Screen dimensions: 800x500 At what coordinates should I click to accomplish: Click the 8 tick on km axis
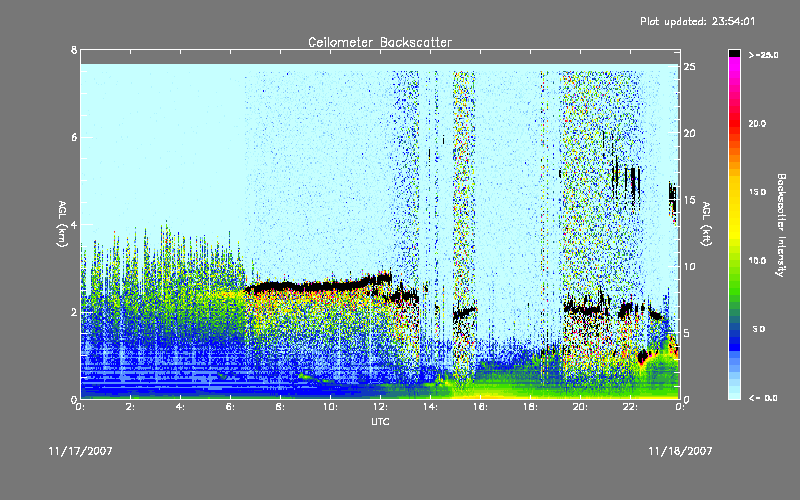[x=74, y=50]
